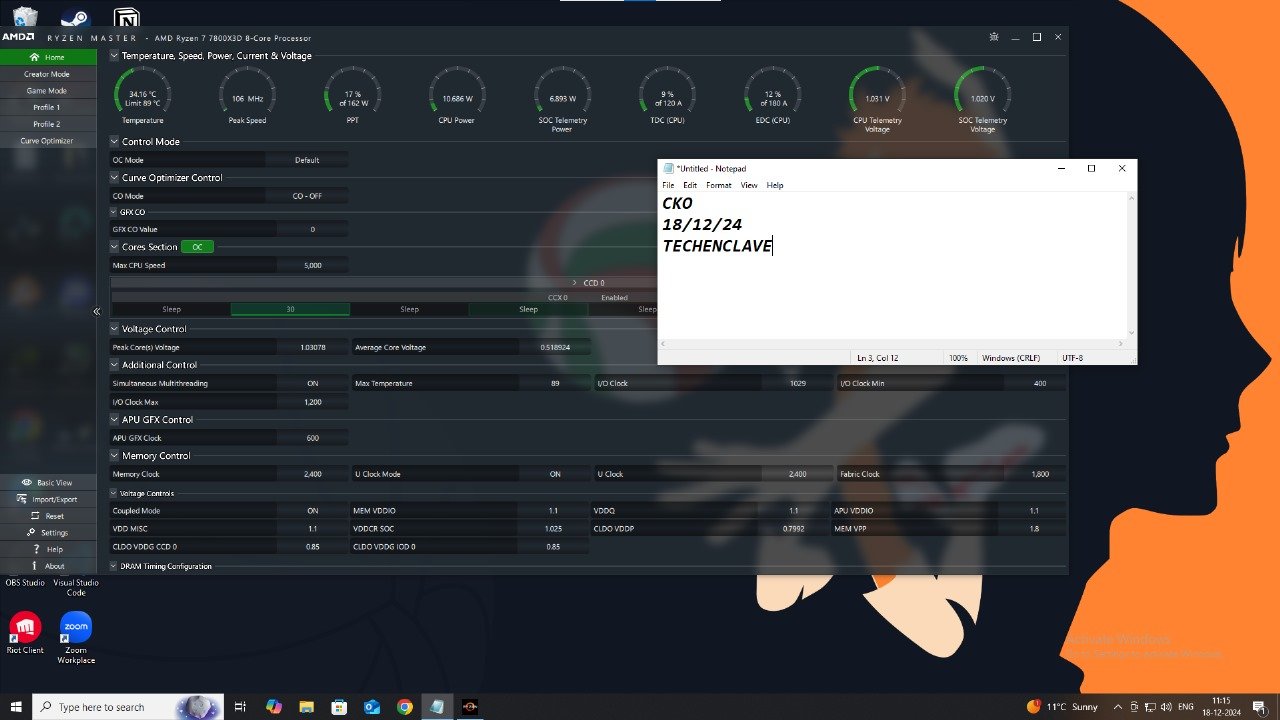Select the Game Mode tab
This screenshot has width=1280, height=720.
tap(47, 91)
